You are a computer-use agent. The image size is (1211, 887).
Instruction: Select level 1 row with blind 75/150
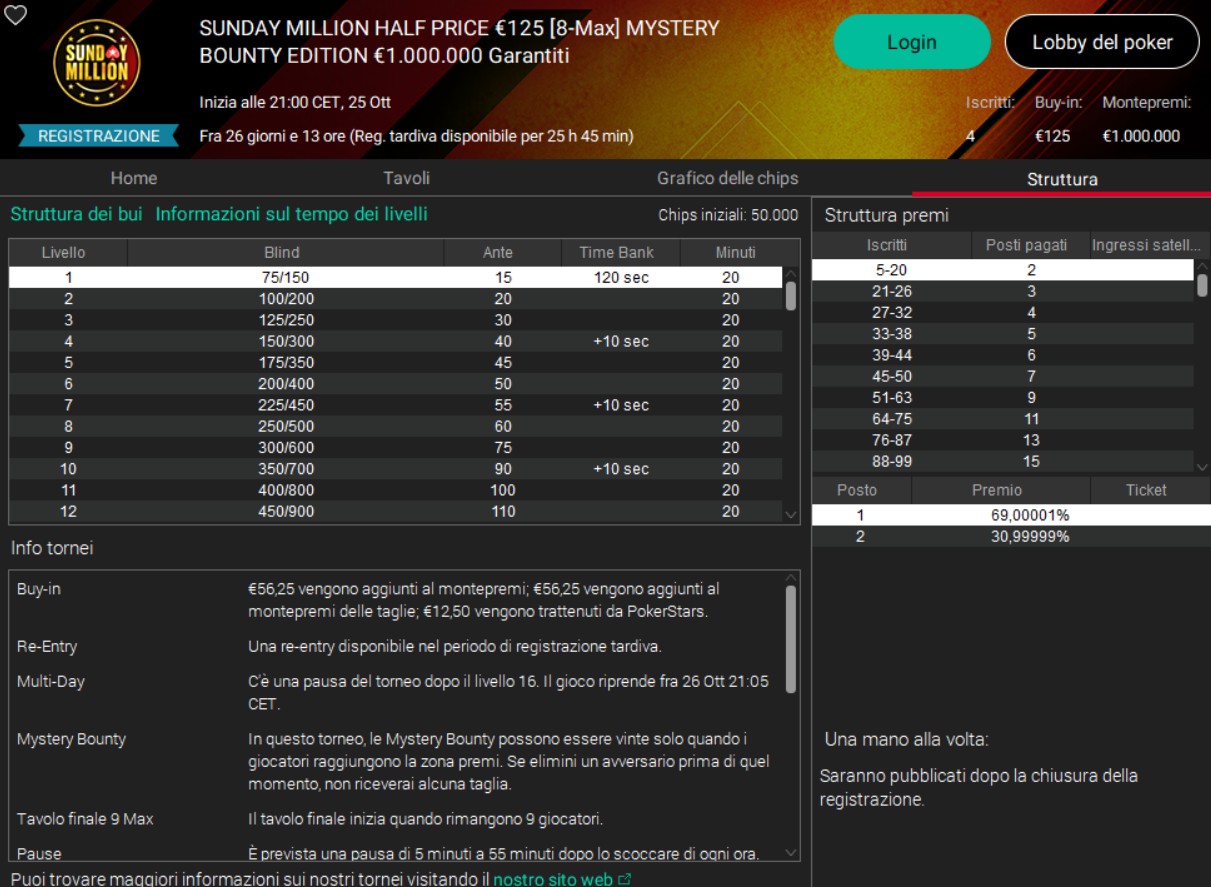click(x=396, y=277)
